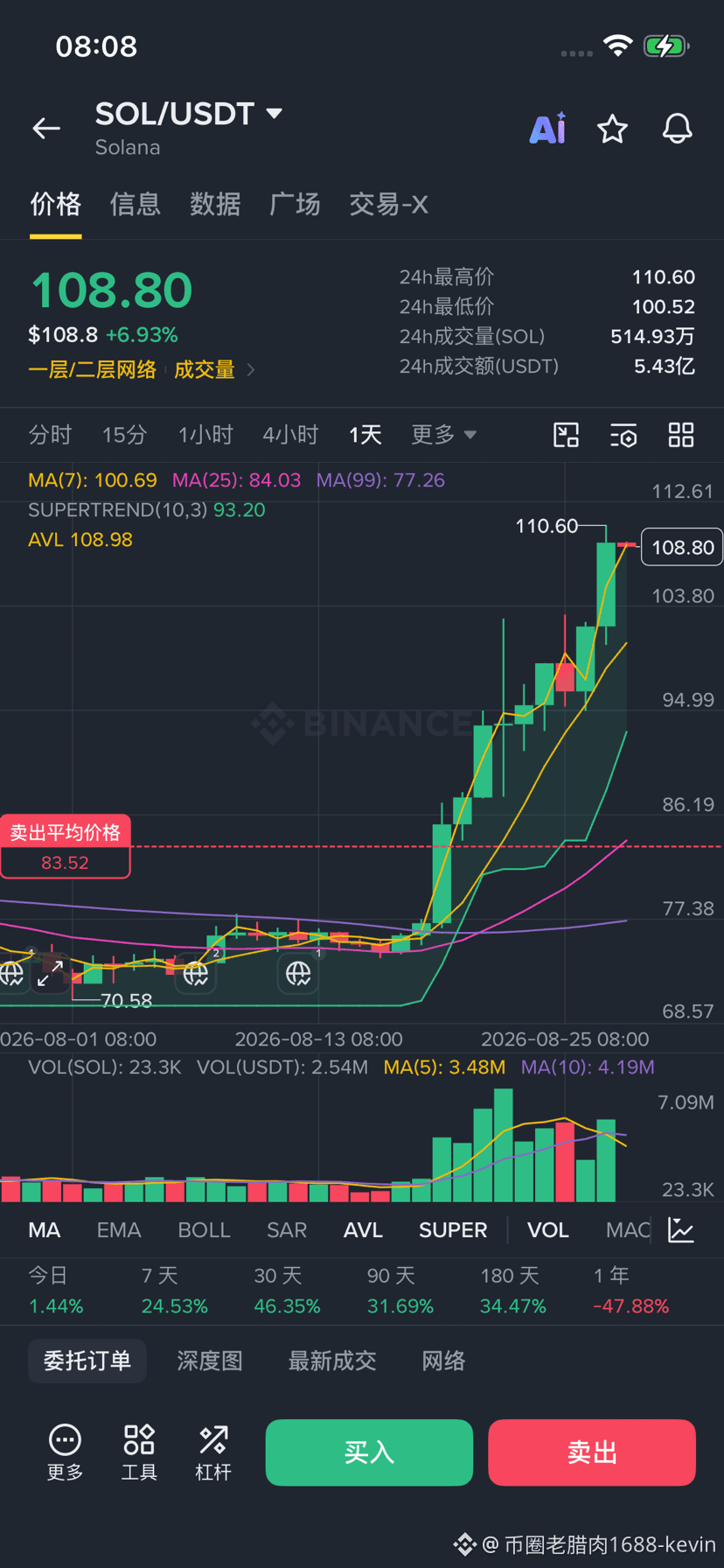724x1568 pixels.
Task: Switch to the 交易-X tab
Action: pos(388,205)
